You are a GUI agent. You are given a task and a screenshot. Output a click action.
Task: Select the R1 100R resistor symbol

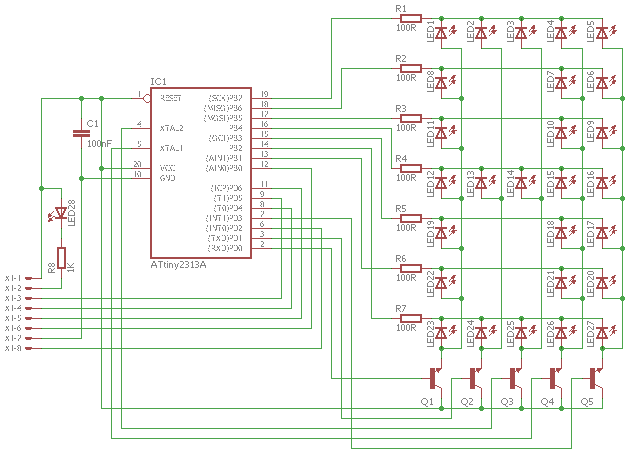point(408,19)
